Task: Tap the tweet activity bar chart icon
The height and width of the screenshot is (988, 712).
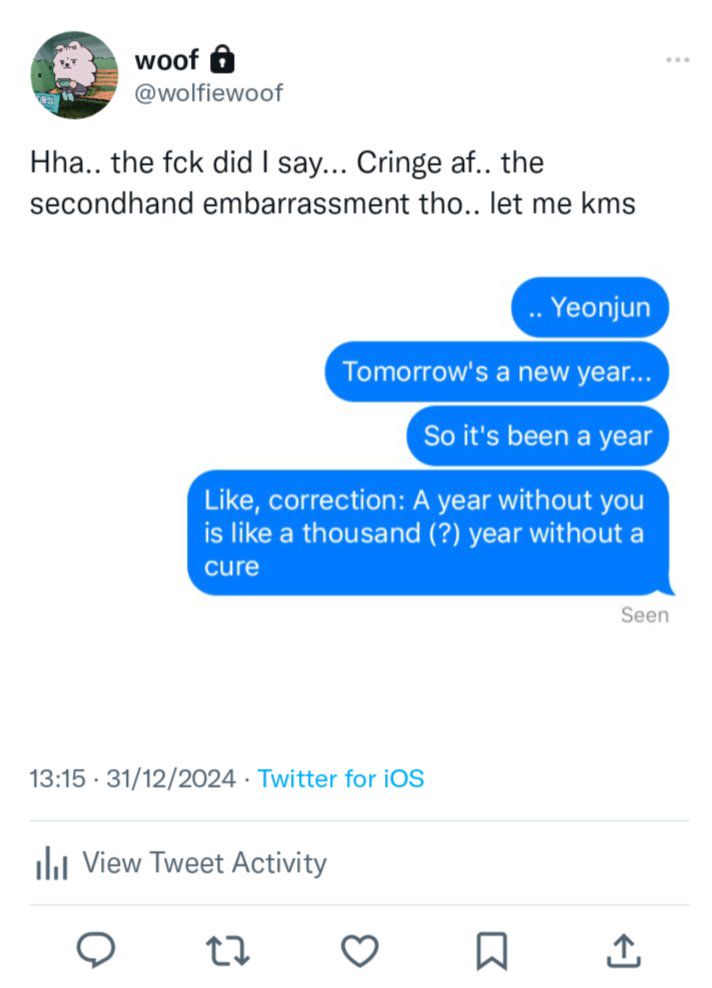Action: click(x=52, y=863)
